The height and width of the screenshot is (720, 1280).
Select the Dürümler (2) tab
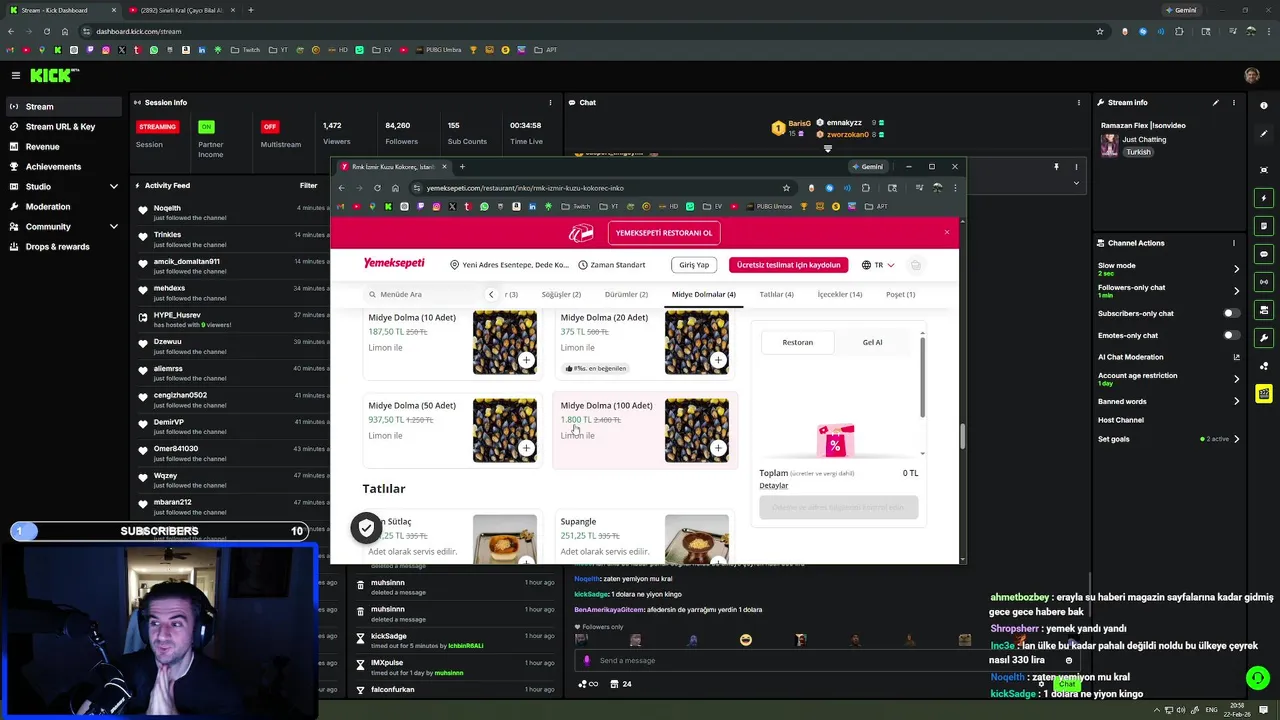[626, 294]
